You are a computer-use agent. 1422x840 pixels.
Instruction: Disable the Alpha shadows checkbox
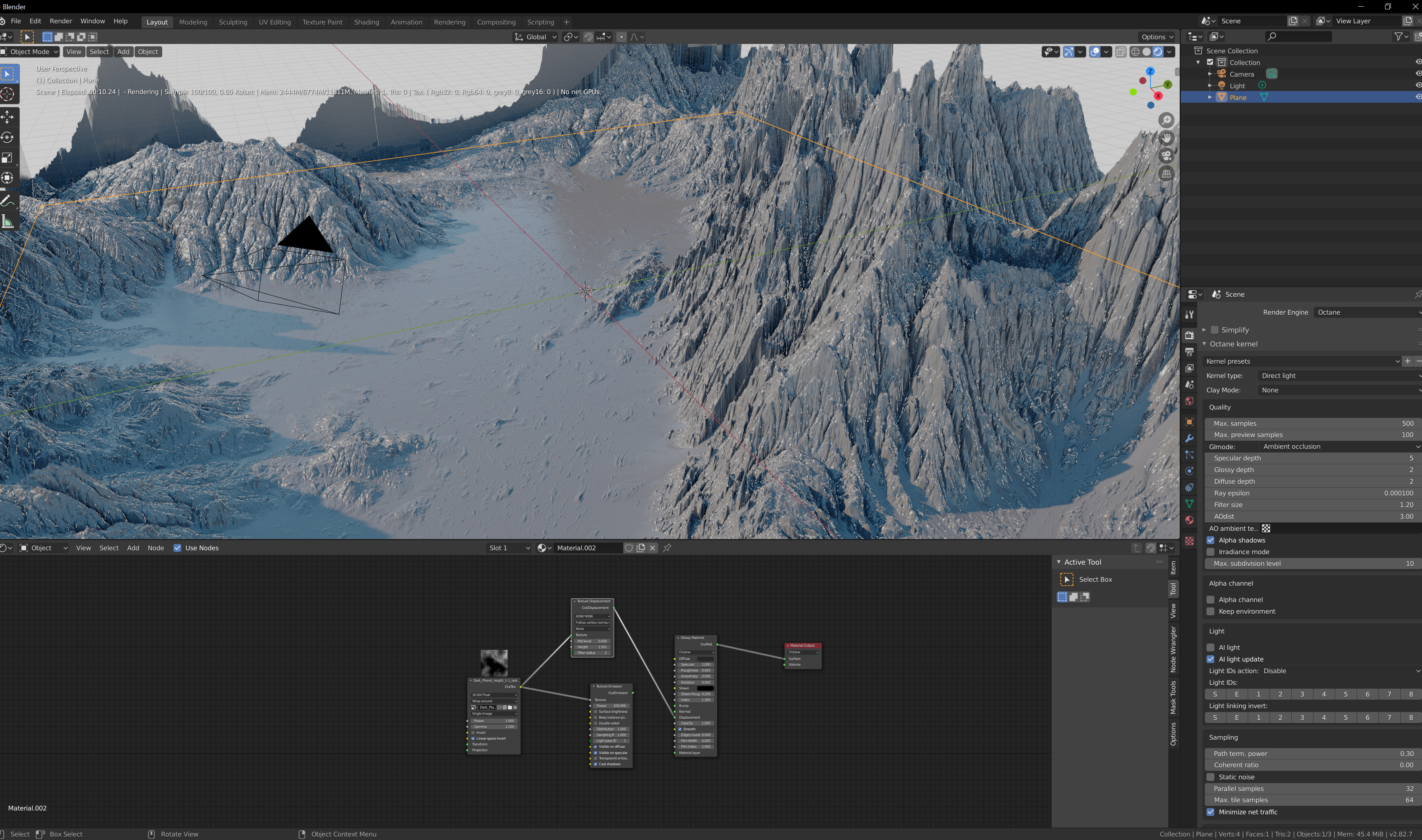coord(1211,540)
